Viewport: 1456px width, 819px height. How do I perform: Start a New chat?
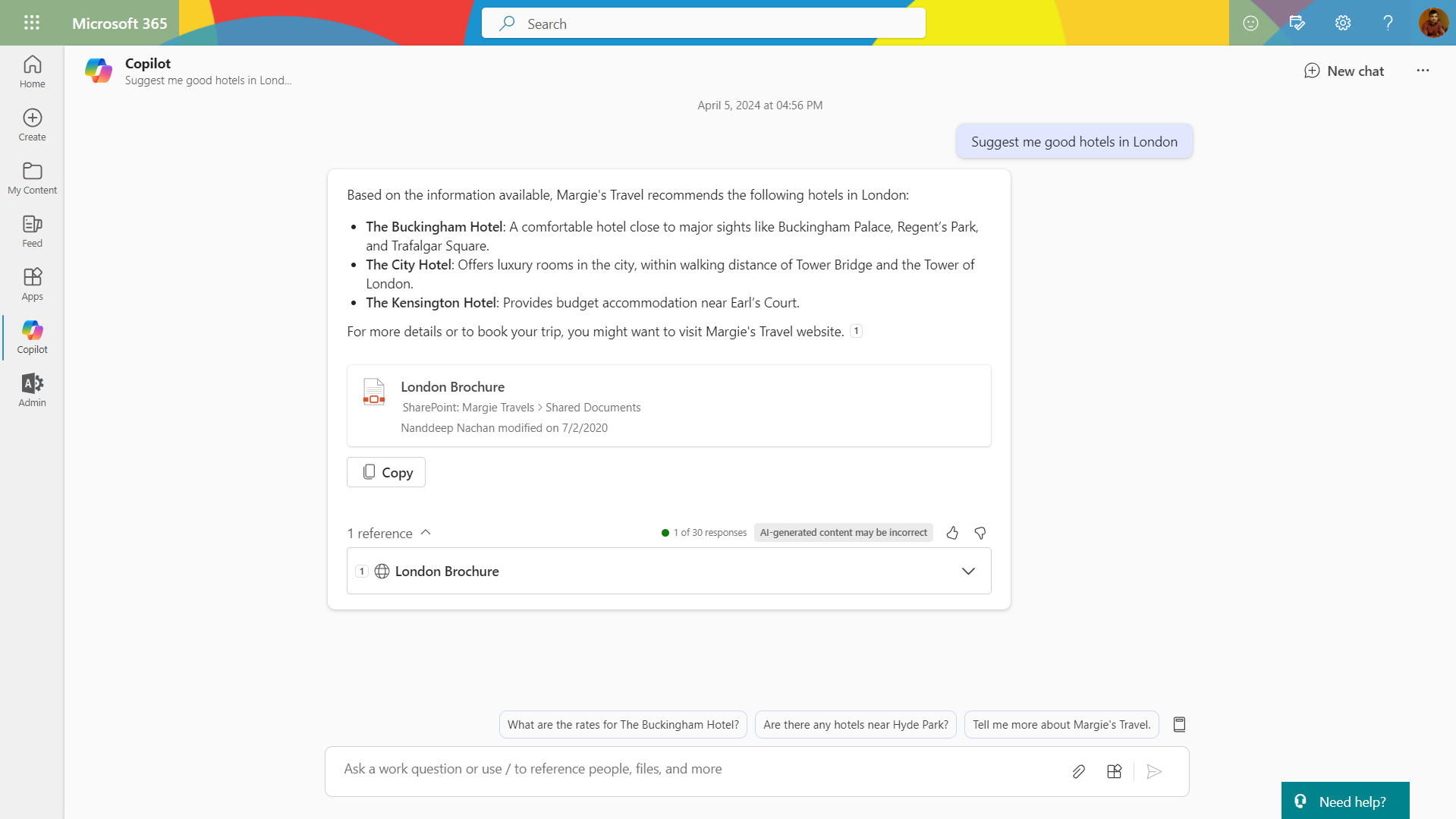click(x=1344, y=71)
